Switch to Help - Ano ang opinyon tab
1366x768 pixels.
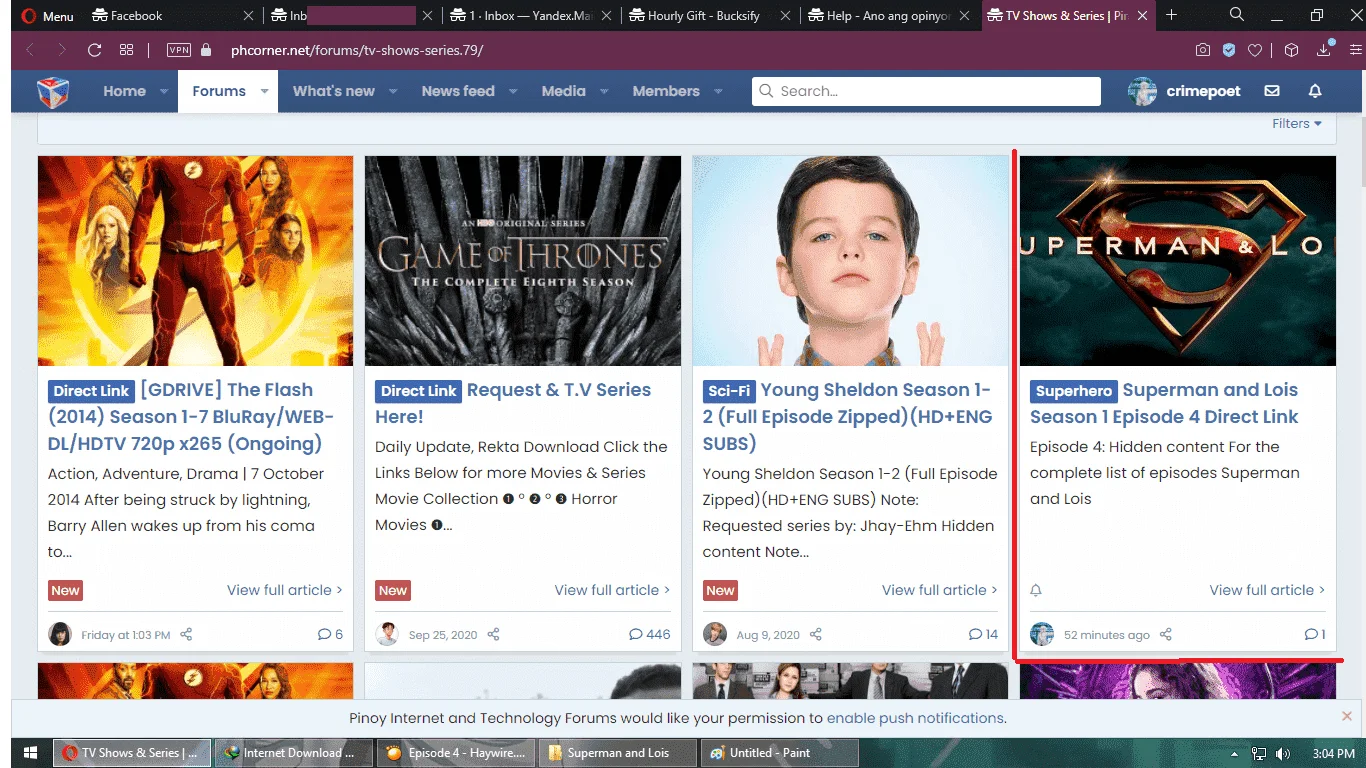coord(889,16)
